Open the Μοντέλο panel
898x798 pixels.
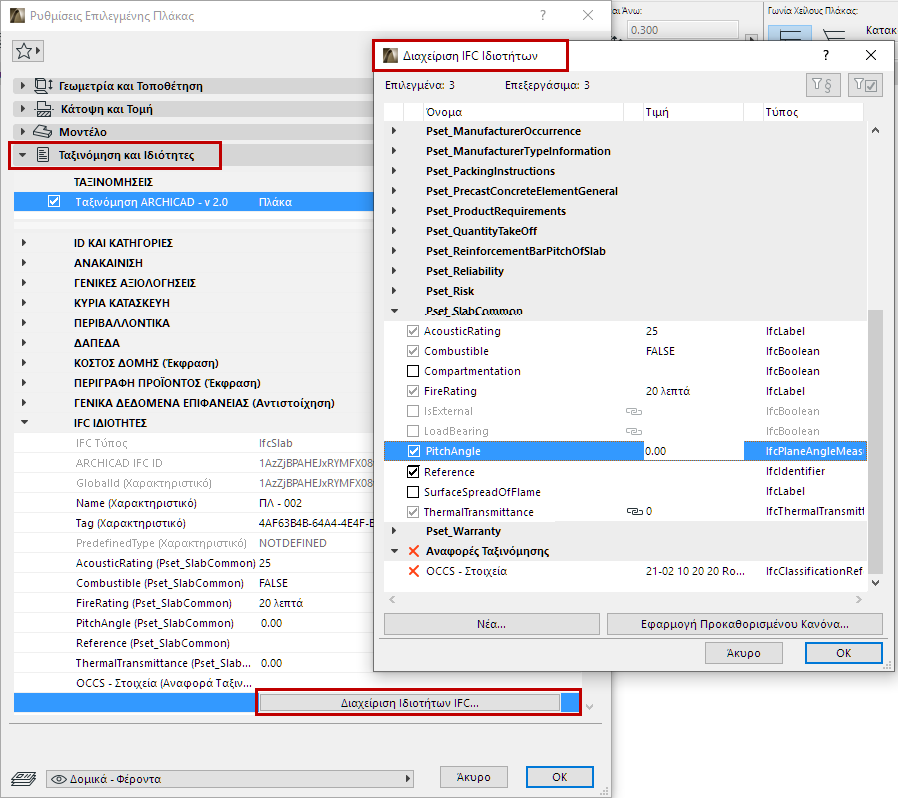[194, 132]
